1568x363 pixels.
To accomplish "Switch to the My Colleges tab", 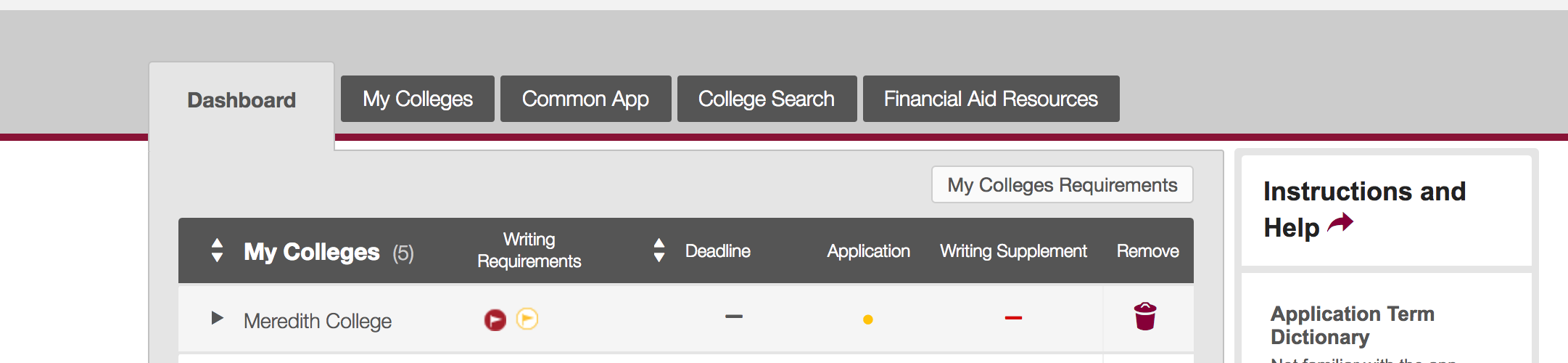I will pyautogui.click(x=418, y=99).
